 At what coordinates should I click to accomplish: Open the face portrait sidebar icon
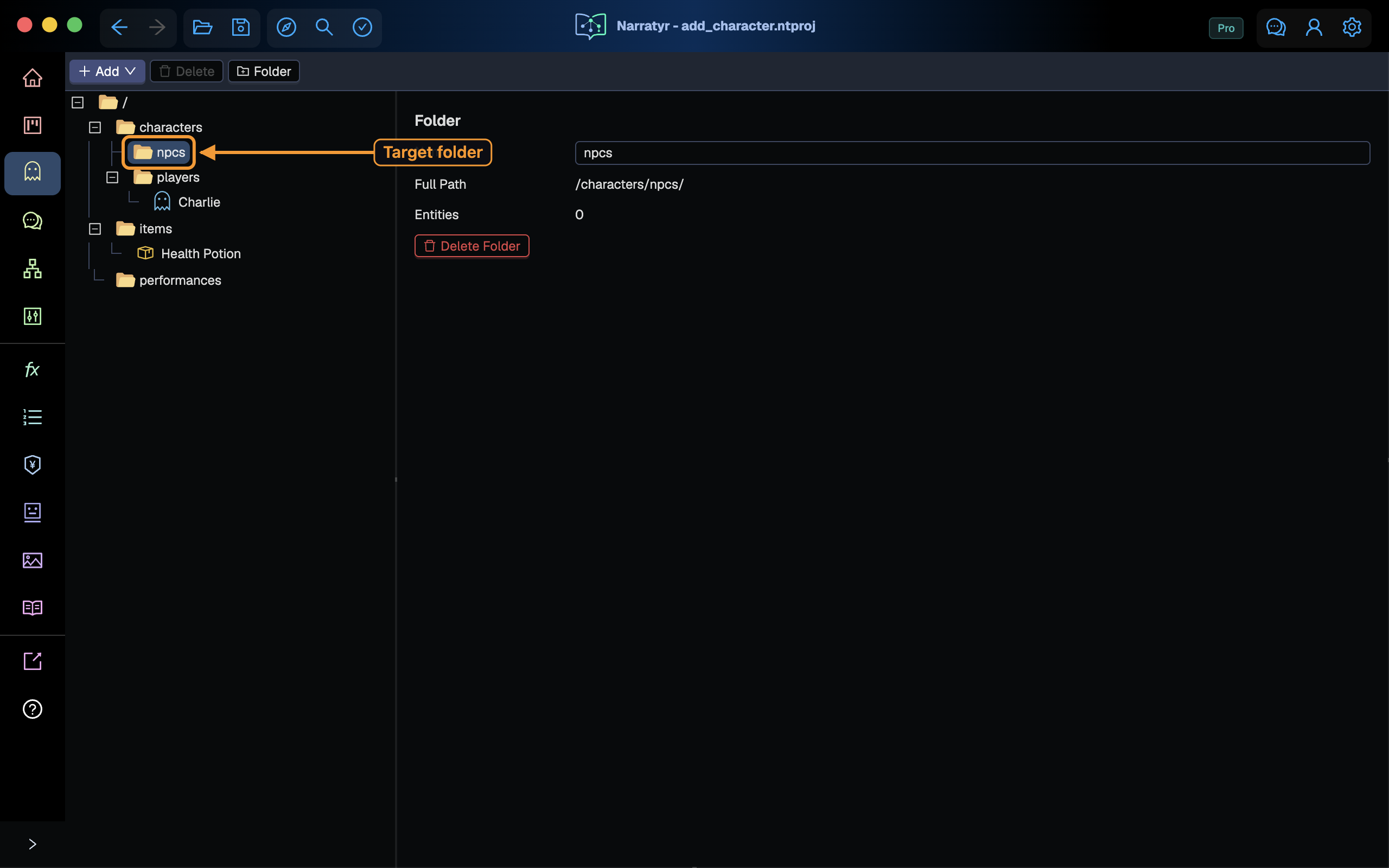pos(33,512)
